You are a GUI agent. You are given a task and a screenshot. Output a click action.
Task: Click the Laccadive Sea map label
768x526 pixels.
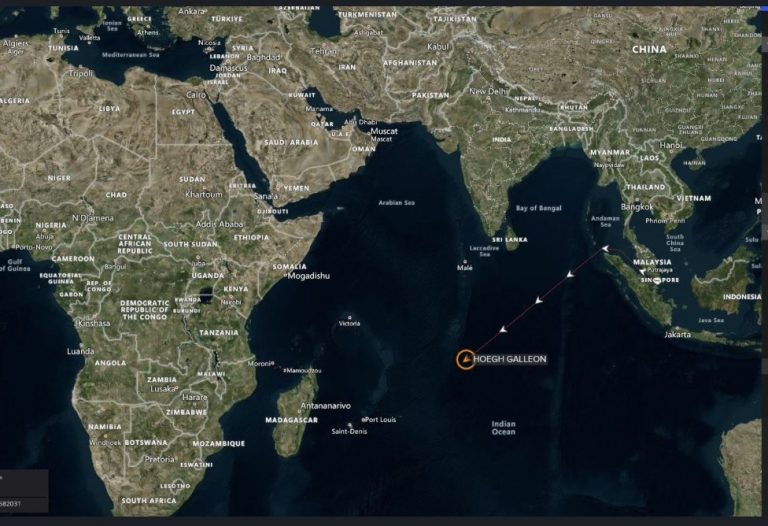click(x=484, y=251)
